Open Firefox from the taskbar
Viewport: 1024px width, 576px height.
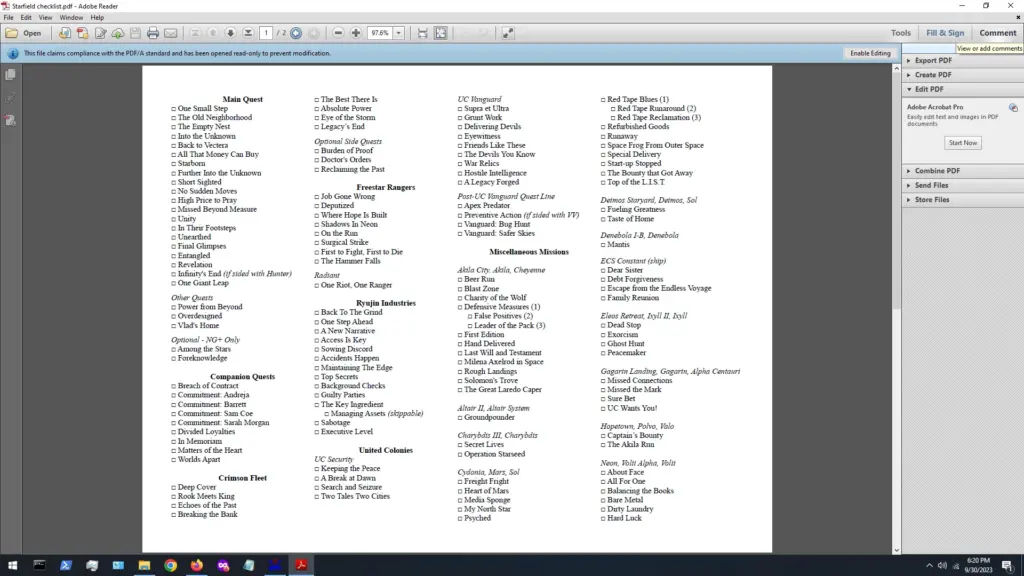(197, 566)
